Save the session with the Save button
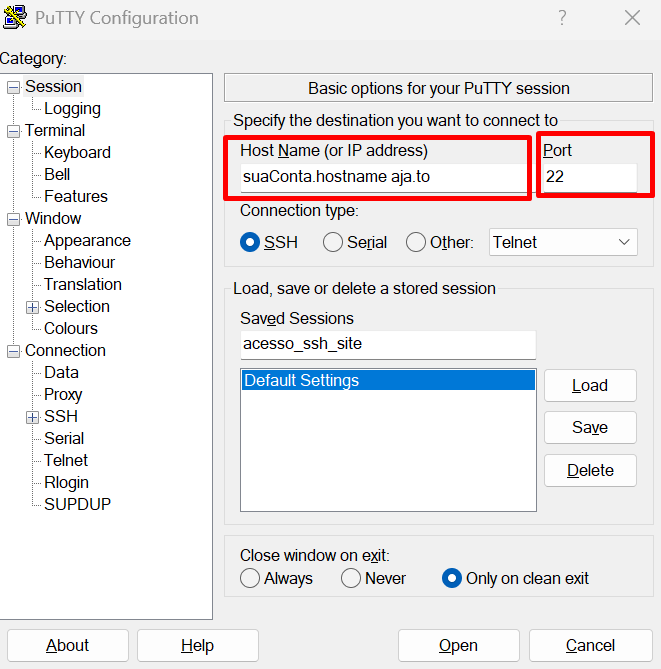661x669 pixels. tap(590, 428)
